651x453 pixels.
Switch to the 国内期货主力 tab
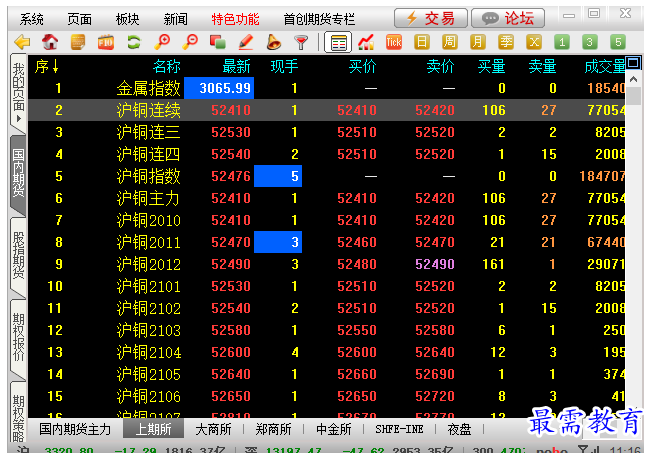(x=75, y=429)
